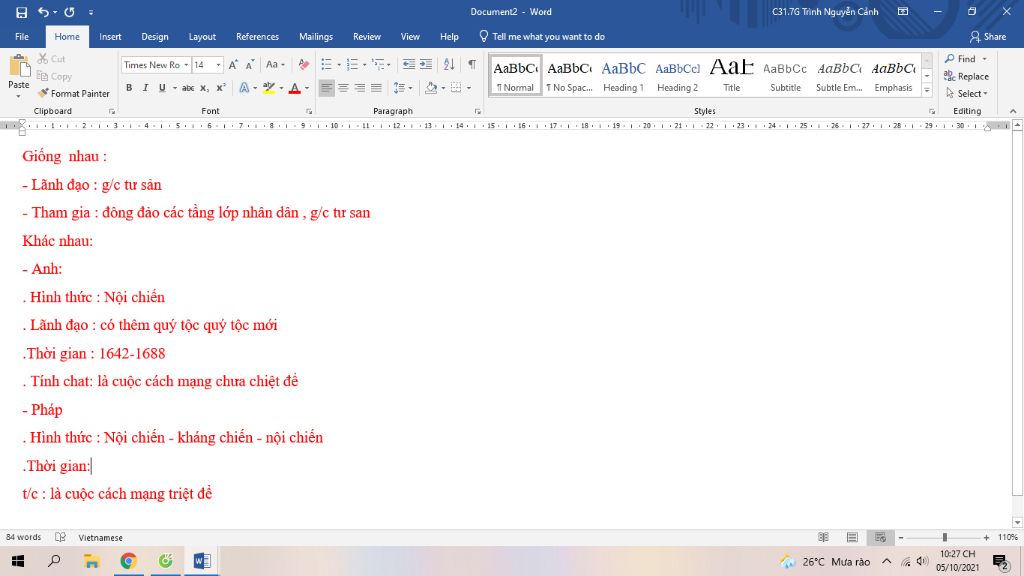Collapse the ribbon
The image size is (1024, 576).
pos(1013,112)
